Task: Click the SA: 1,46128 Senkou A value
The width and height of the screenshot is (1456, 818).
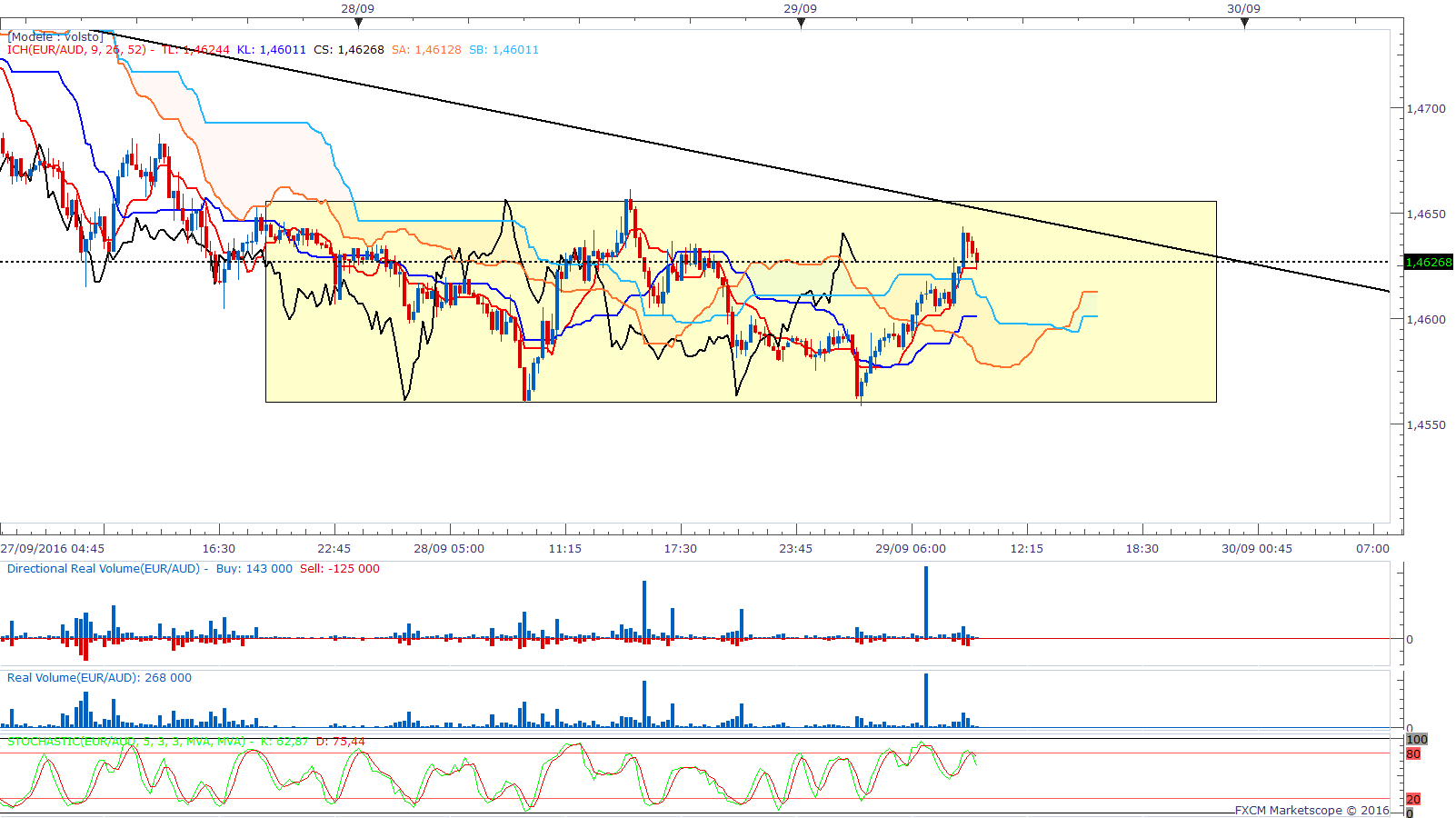Action: click(426, 50)
